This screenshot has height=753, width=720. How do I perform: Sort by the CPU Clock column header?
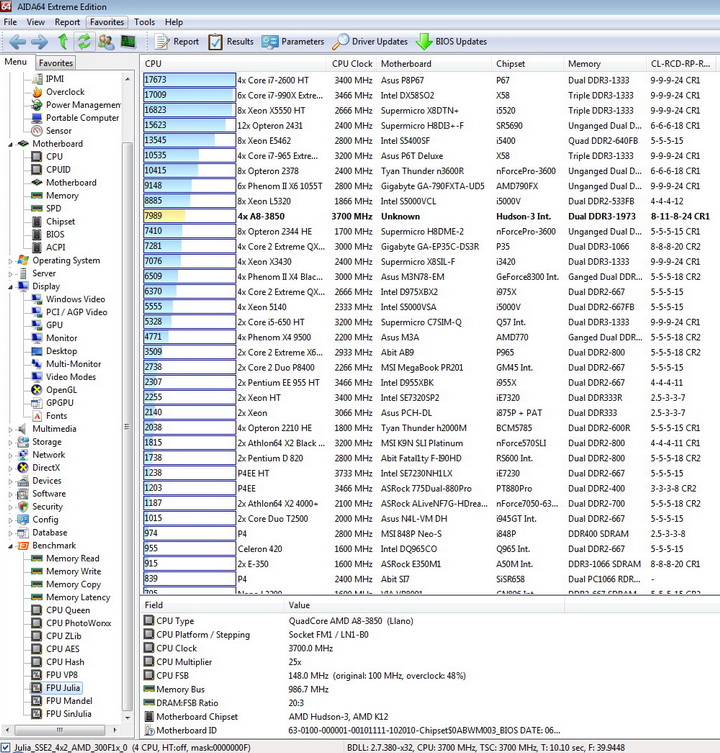[352, 64]
